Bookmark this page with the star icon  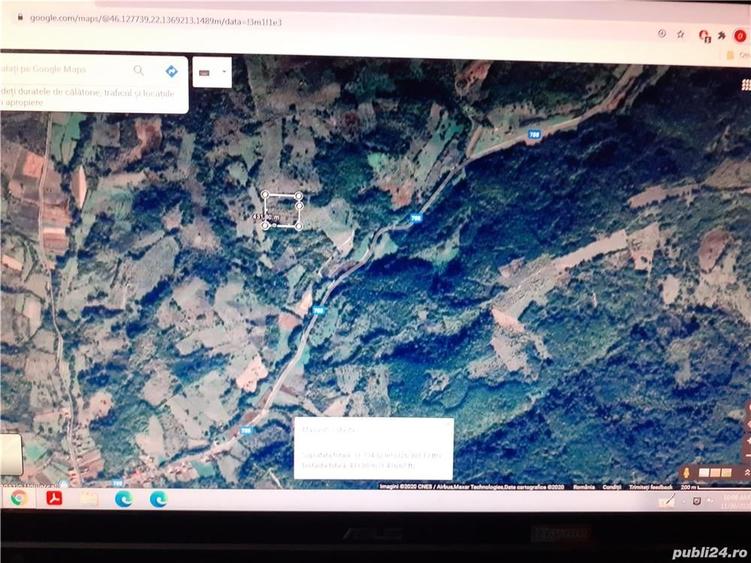(681, 34)
